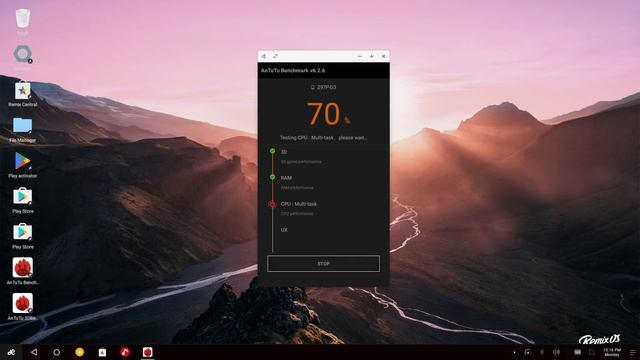Open the notification panel menu icon
This screenshot has height=360, width=640.
click(x=633, y=352)
